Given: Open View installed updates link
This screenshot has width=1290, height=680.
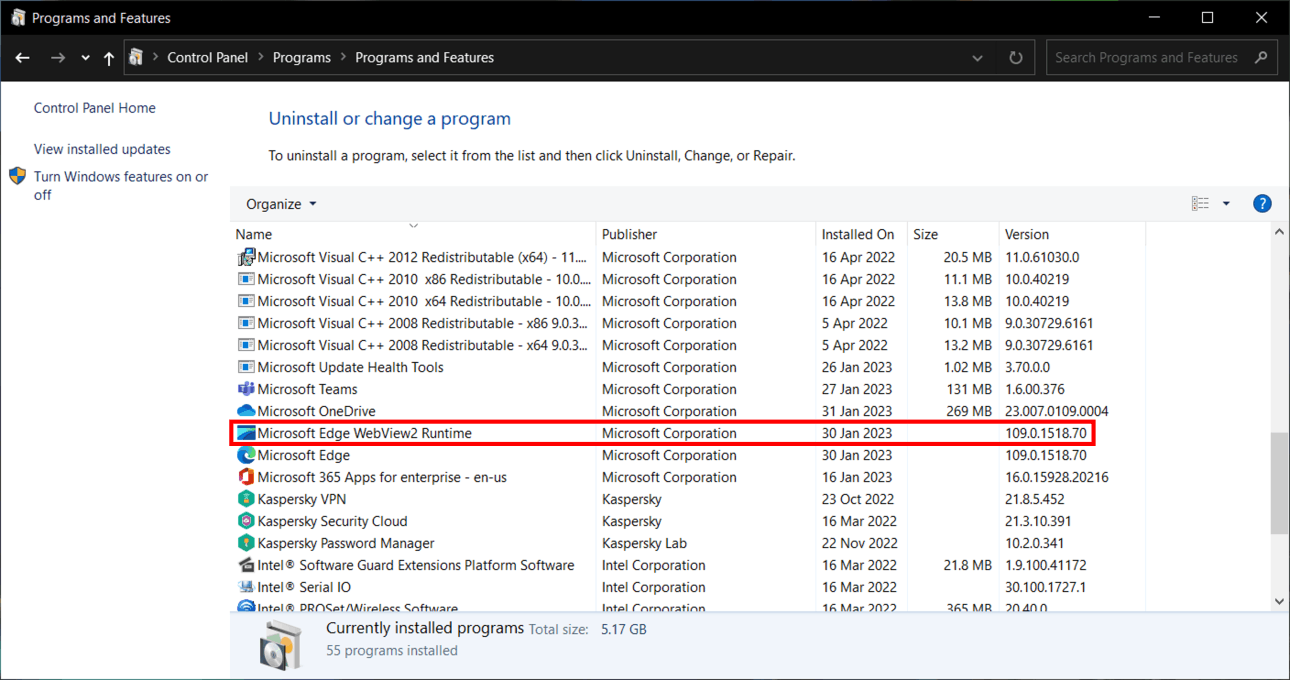Looking at the screenshot, I should pyautogui.click(x=102, y=149).
